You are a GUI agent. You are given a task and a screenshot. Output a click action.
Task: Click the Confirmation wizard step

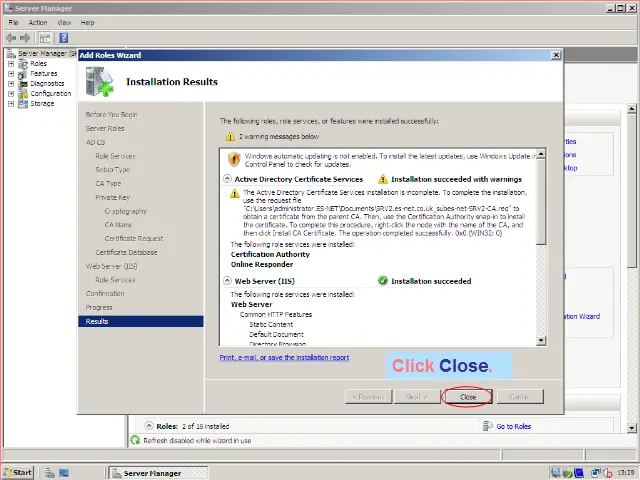pyautogui.click(x=105, y=294)
